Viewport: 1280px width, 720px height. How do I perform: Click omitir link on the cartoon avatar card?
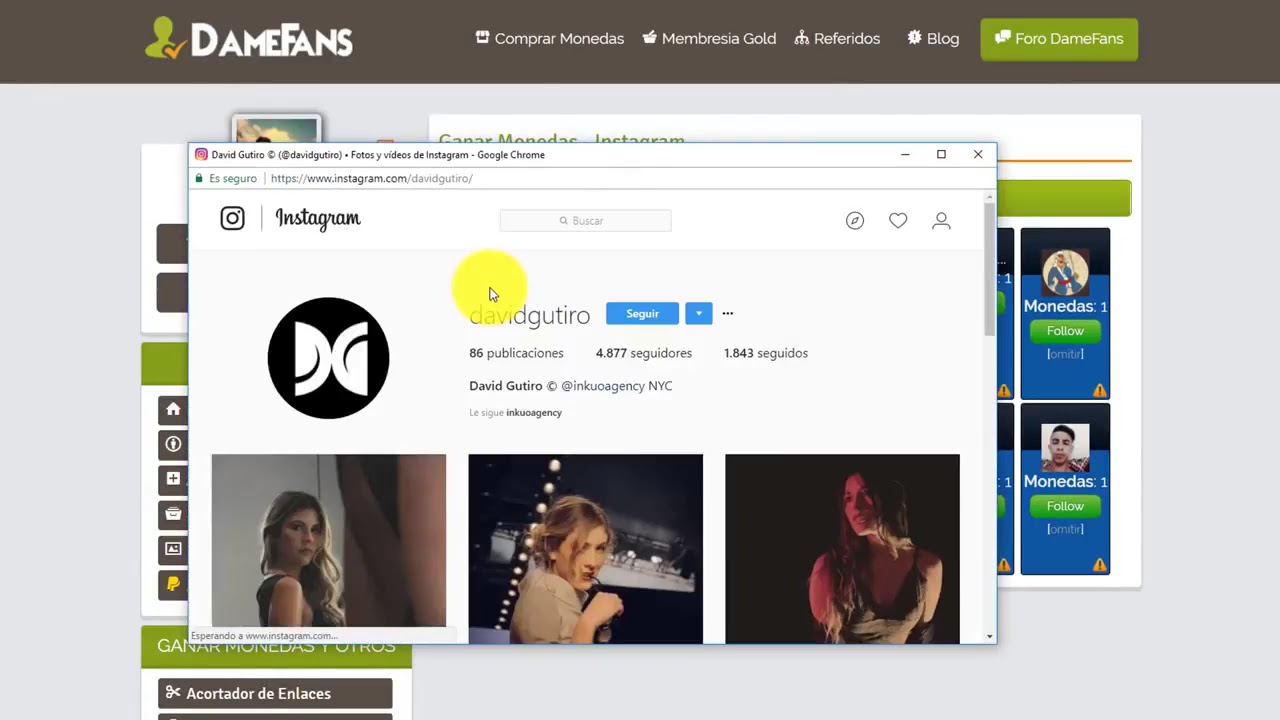point(1065,354)
